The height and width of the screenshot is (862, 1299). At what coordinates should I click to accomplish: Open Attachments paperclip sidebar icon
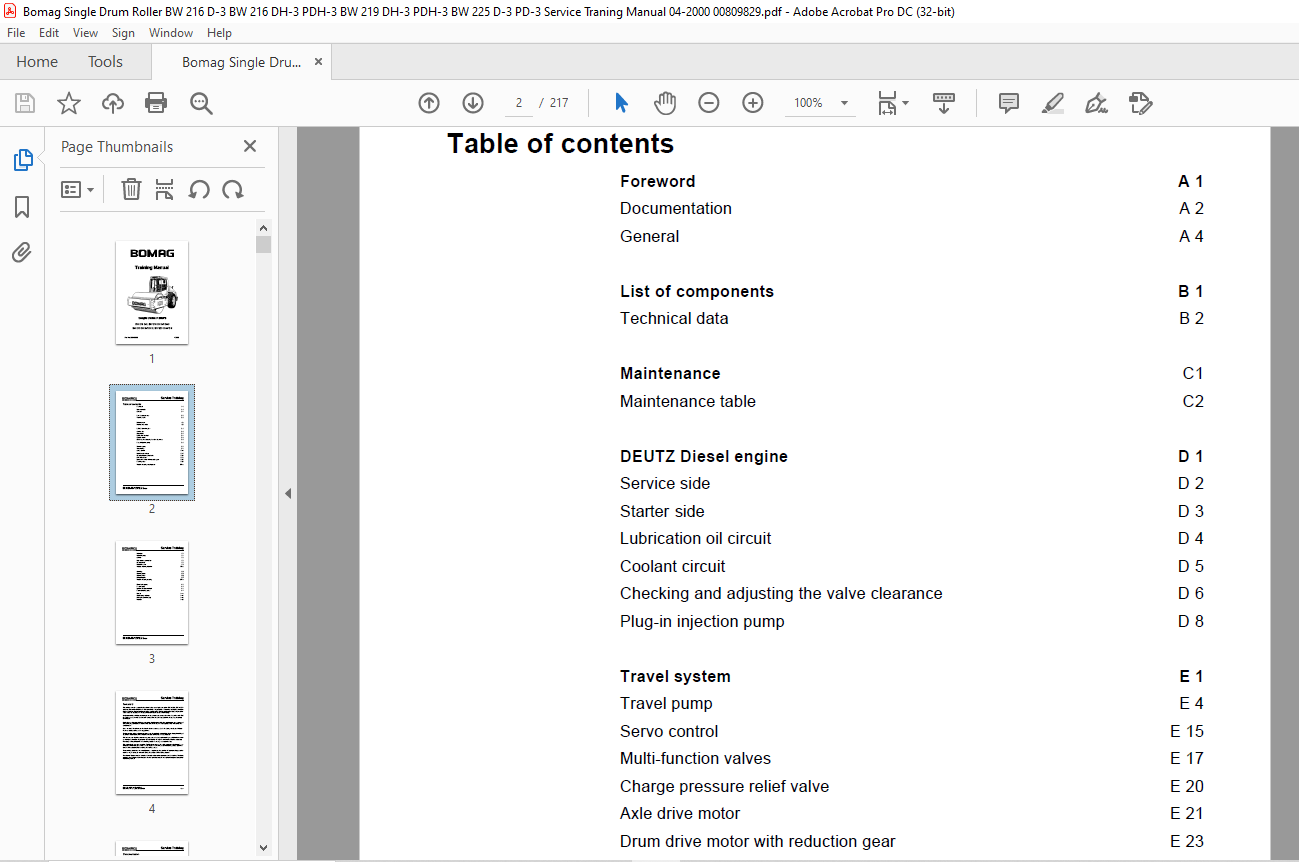click(x=22, y=252)
